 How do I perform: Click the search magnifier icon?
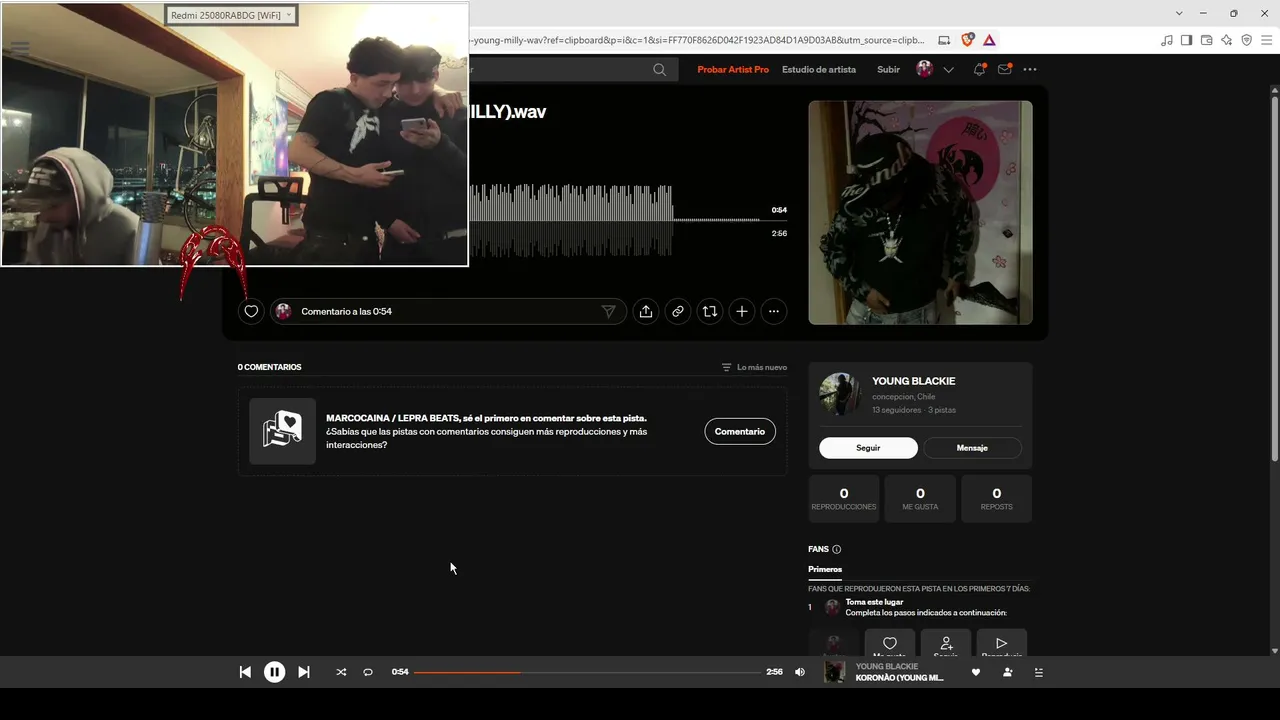click(659, 70)
